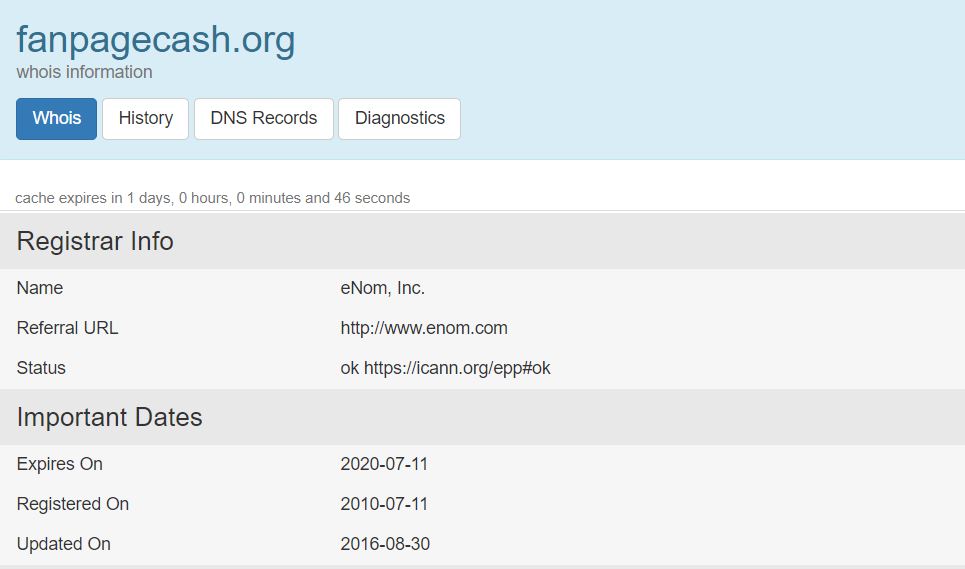Screen dimensions: 965x569
Task: Click the http://www.enom.com referral URL
Action: (424, 328)
